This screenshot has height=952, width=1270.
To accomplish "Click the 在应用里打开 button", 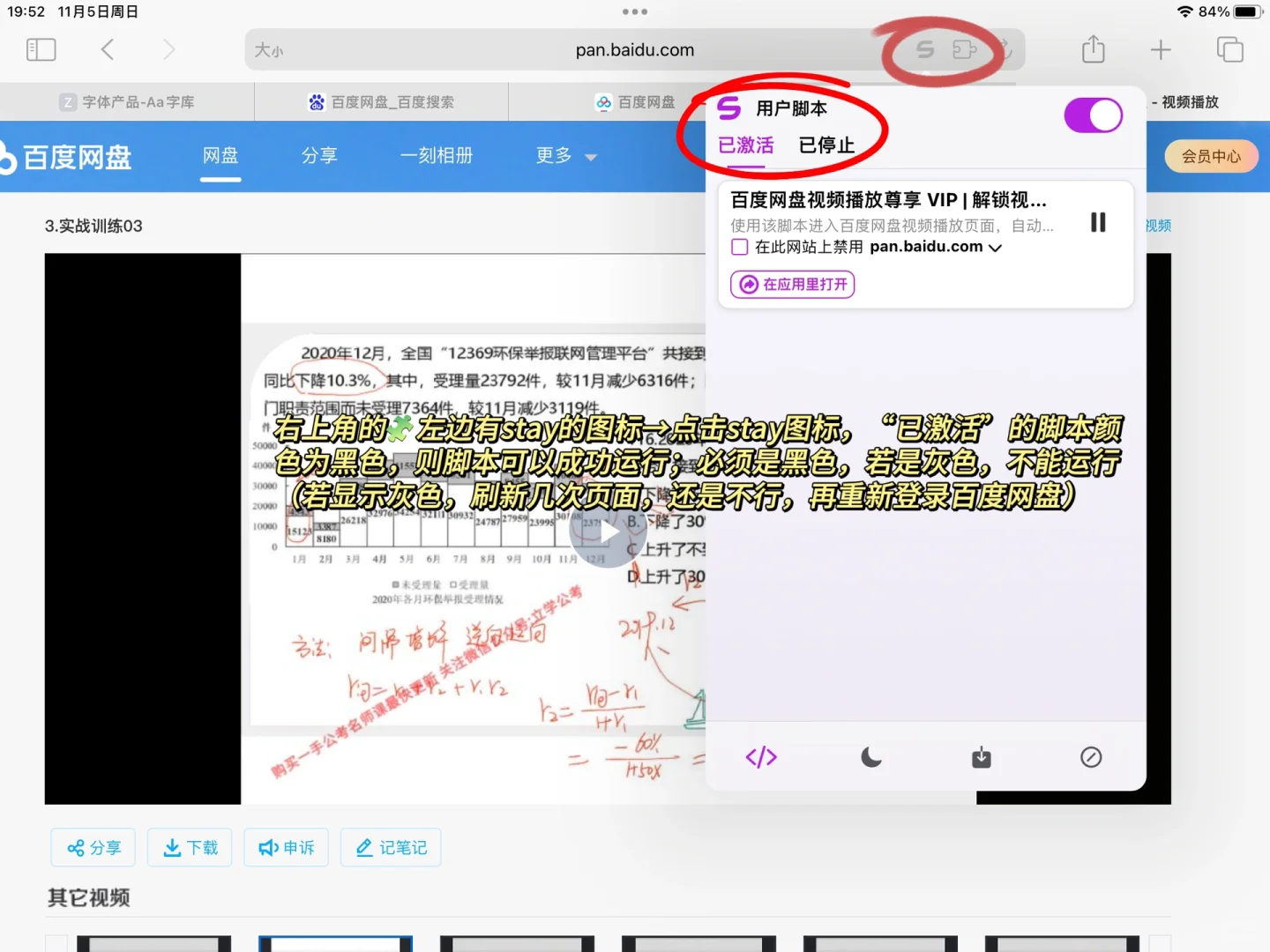I will pyautogui.click(x=791, y=284).
